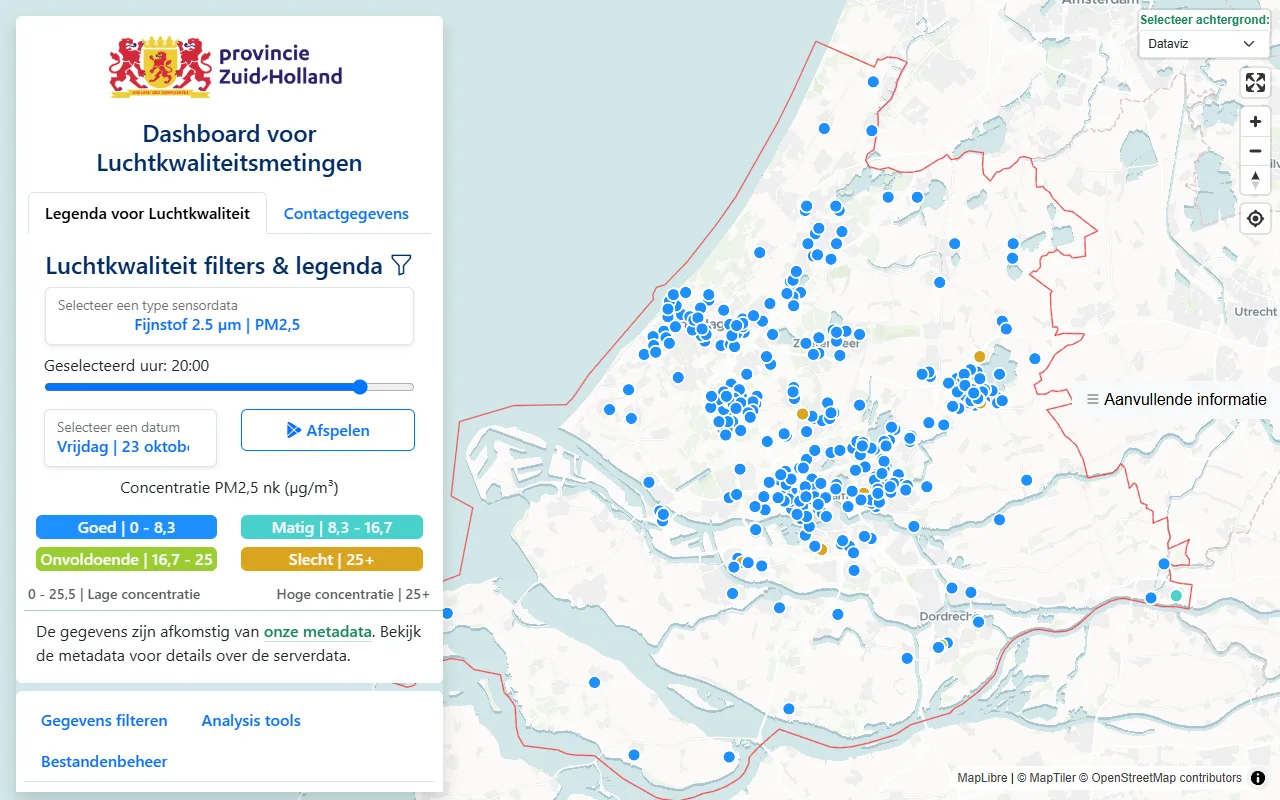Screen dimensions: 1280x800
Task: Open the date picker Vrijdag 23 oktober
Action: 130,438
